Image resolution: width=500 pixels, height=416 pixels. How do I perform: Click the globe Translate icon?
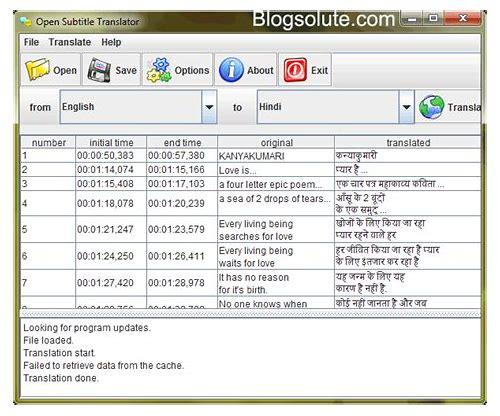431,107
